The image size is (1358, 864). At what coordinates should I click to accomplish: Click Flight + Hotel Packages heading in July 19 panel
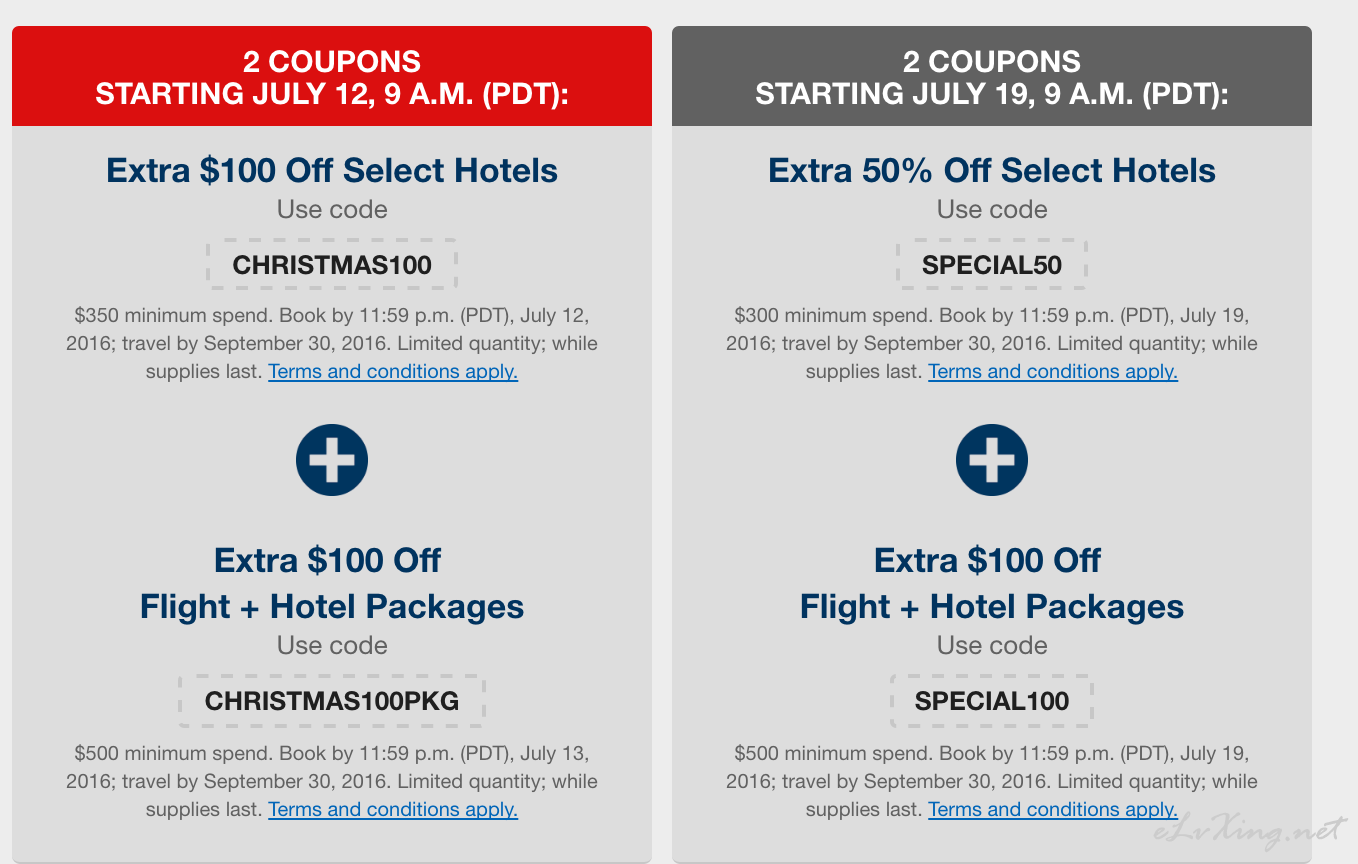point(992,606)
